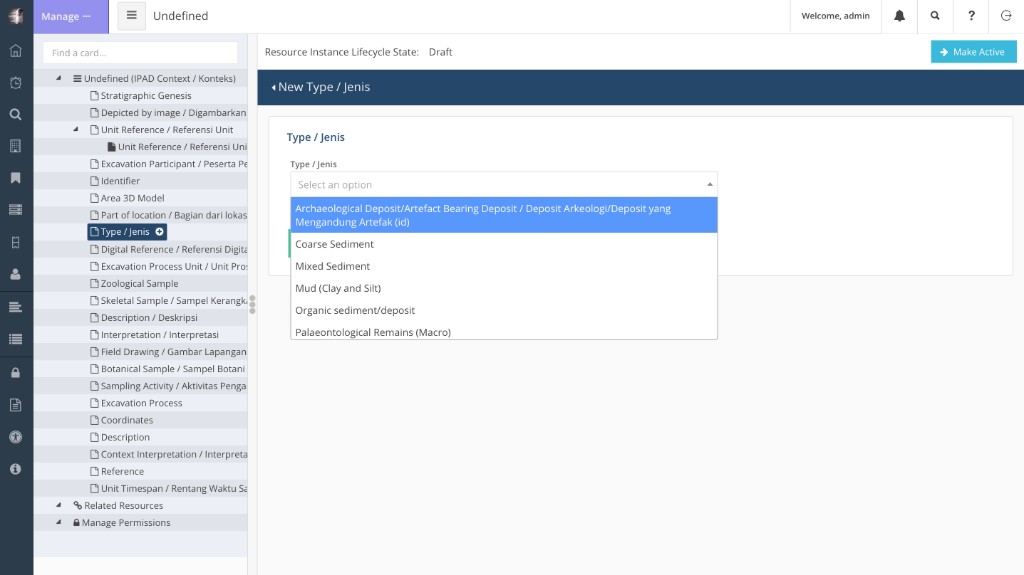1024x575 pixels.
Task: Select Excavation Participant card
Action: (168, 163)
